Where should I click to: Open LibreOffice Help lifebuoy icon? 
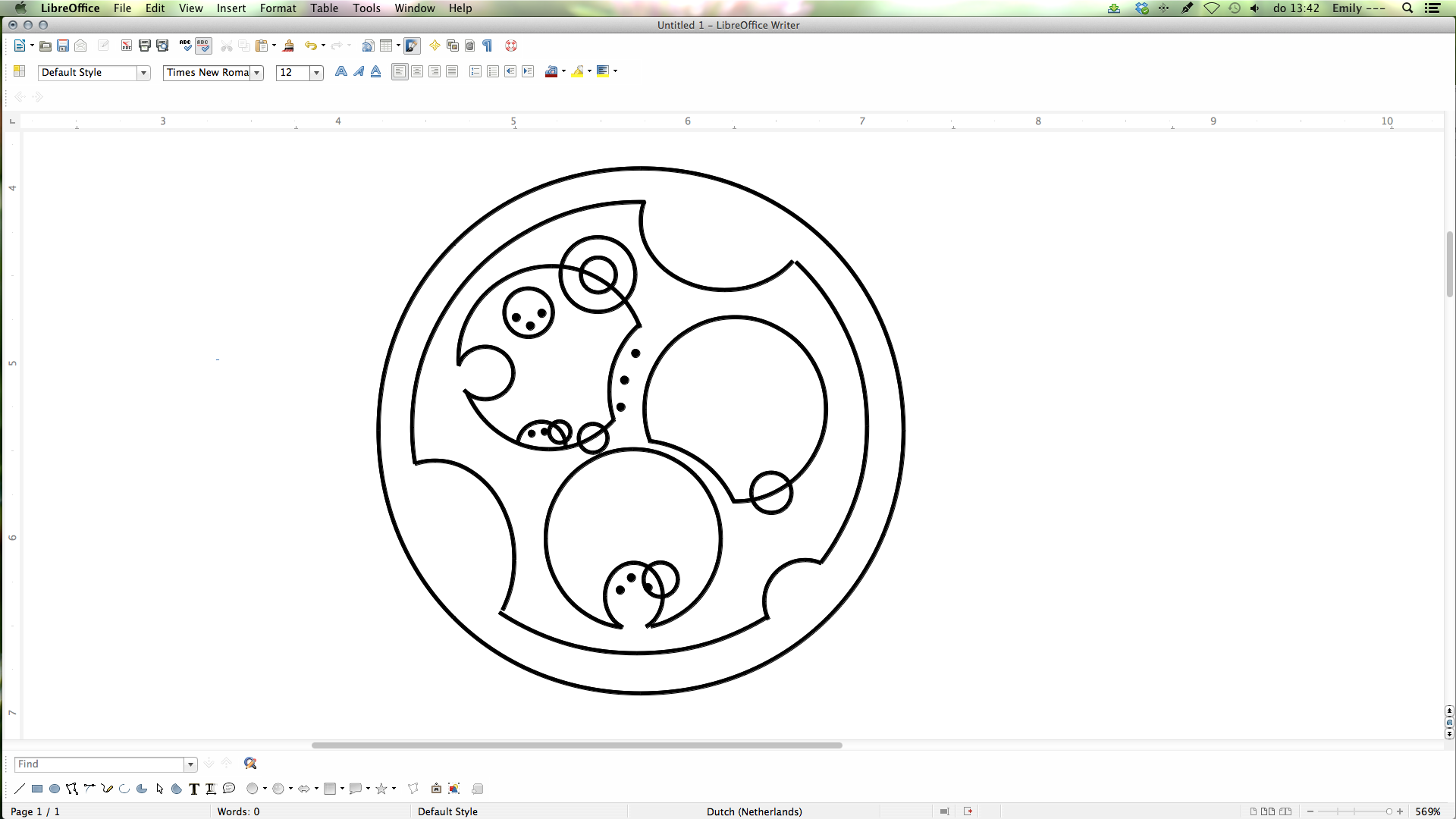point(511,46)
